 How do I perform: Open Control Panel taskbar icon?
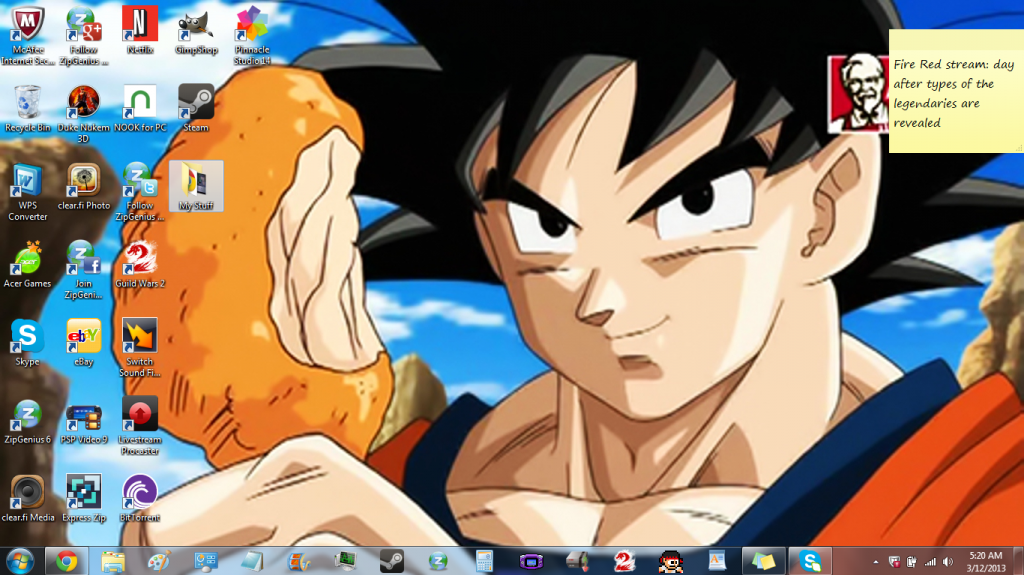point(206,561)
